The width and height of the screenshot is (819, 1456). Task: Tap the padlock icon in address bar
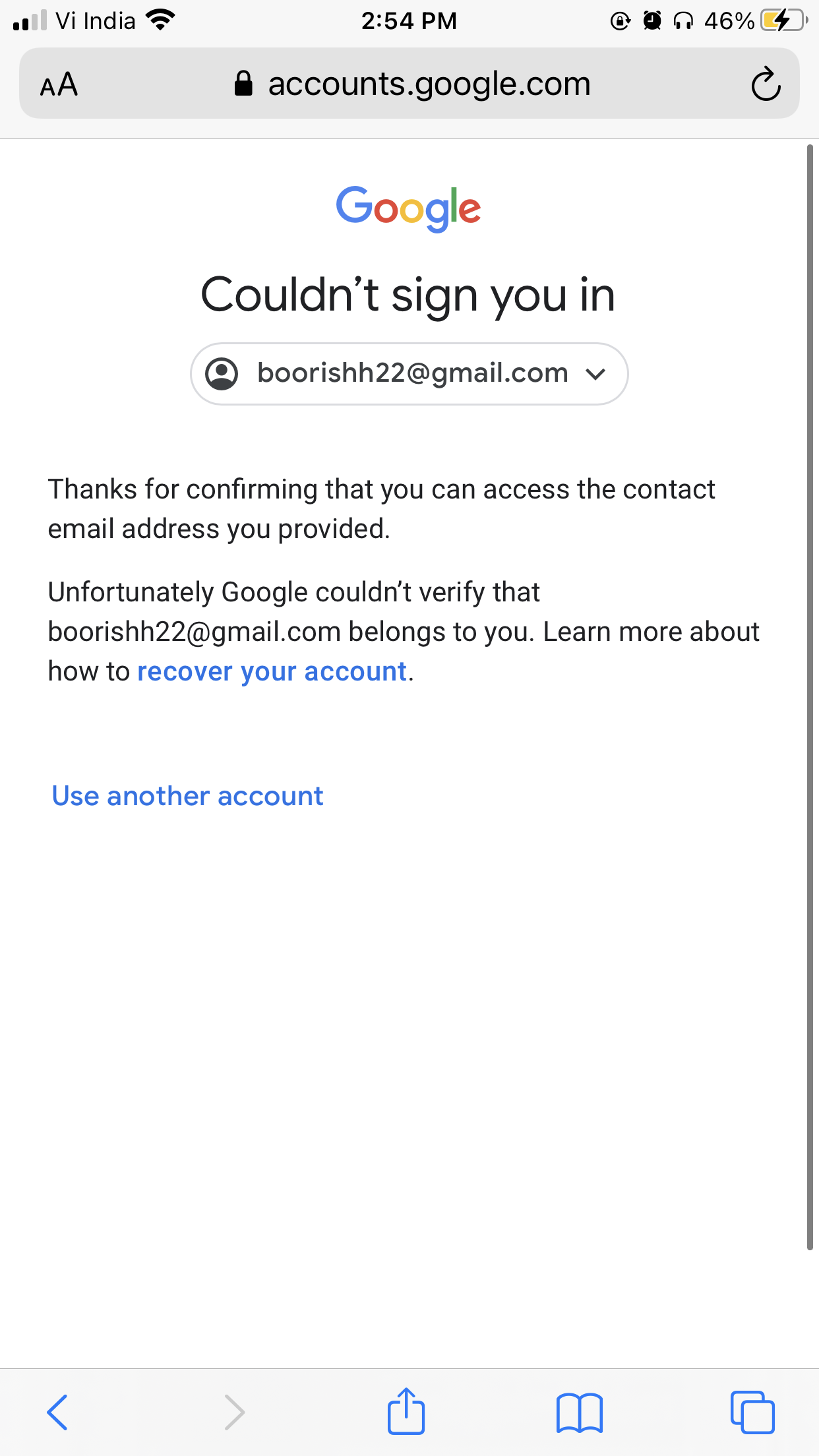point(243,84)
